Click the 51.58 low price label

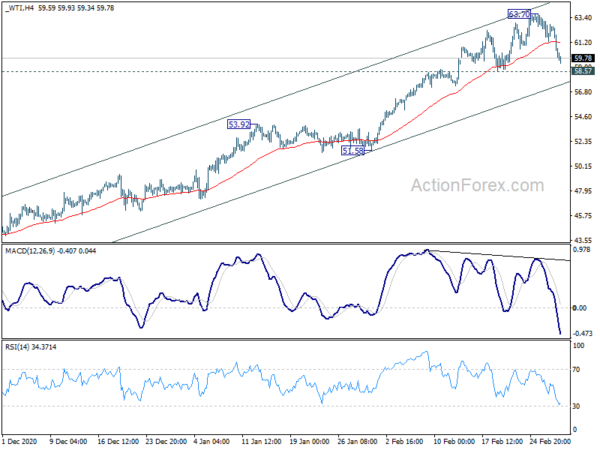coord(353,150)
